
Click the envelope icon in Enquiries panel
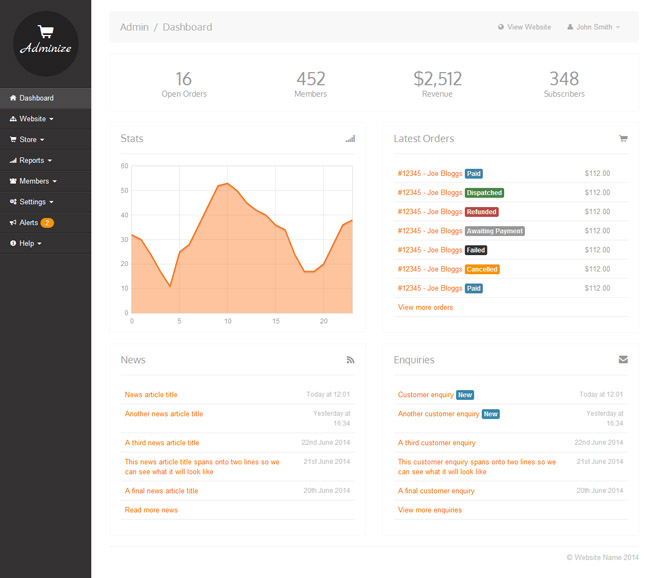coord(623,359)
